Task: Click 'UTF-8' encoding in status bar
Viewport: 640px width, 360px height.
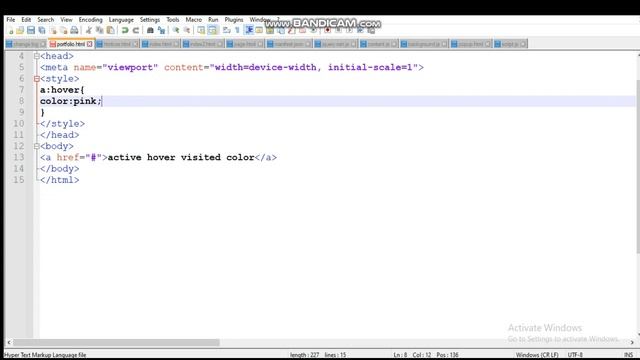Action: pyautogui.click(x=575, y=355)
